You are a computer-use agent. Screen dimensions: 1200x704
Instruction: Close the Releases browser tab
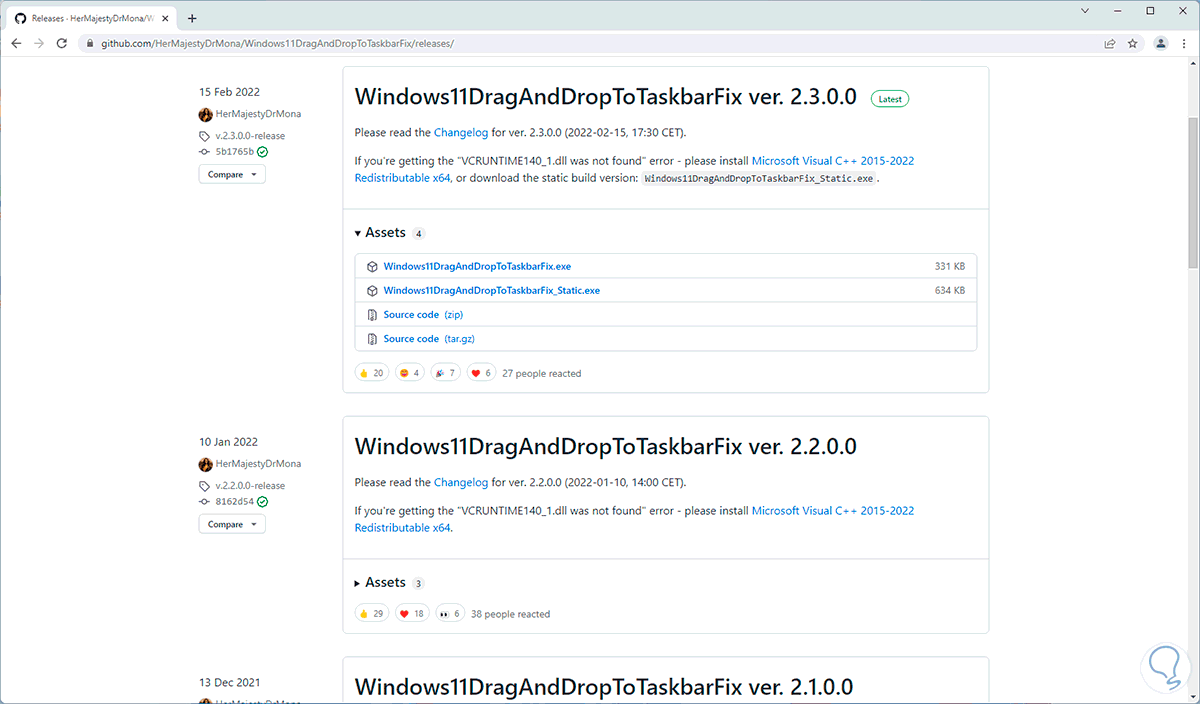(x=167, y=17)
